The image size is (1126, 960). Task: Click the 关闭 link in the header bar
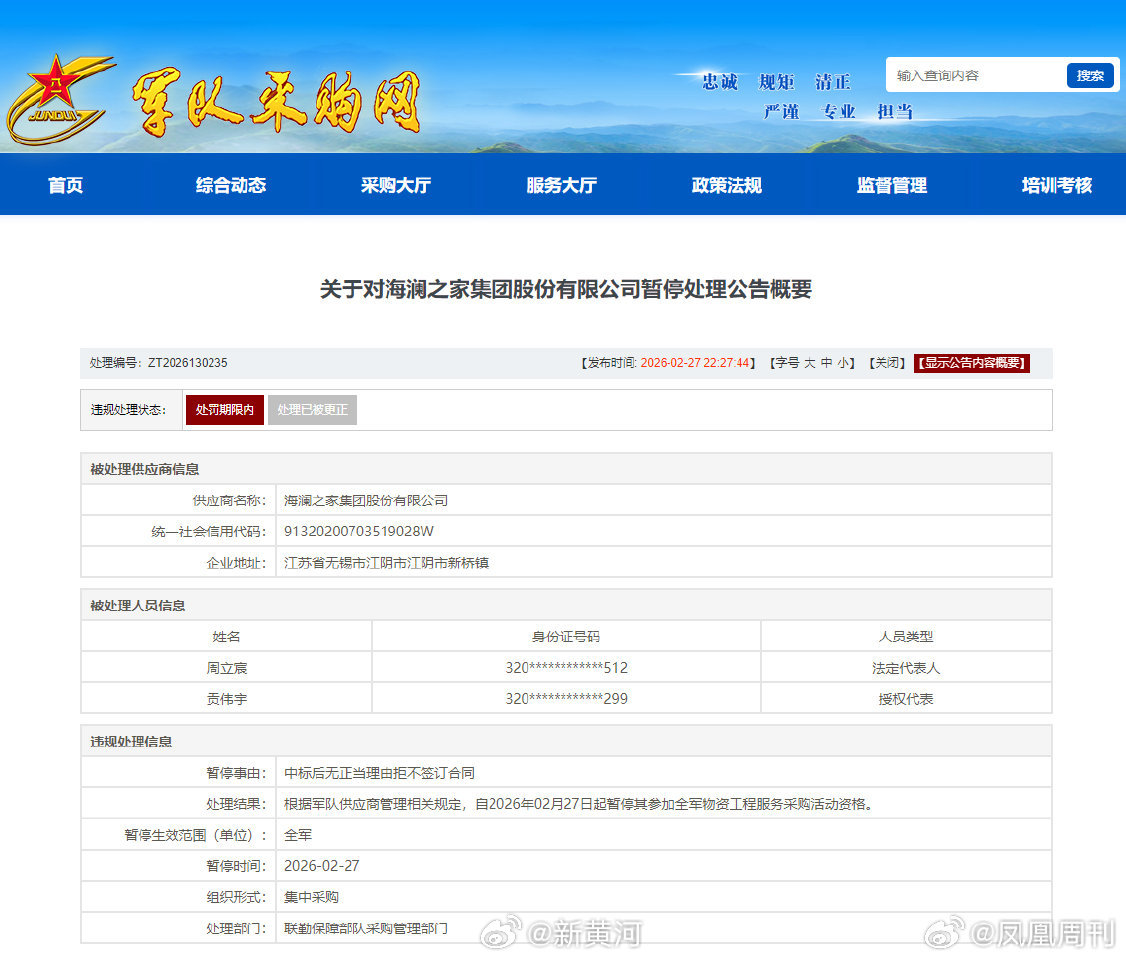(886, 363)
